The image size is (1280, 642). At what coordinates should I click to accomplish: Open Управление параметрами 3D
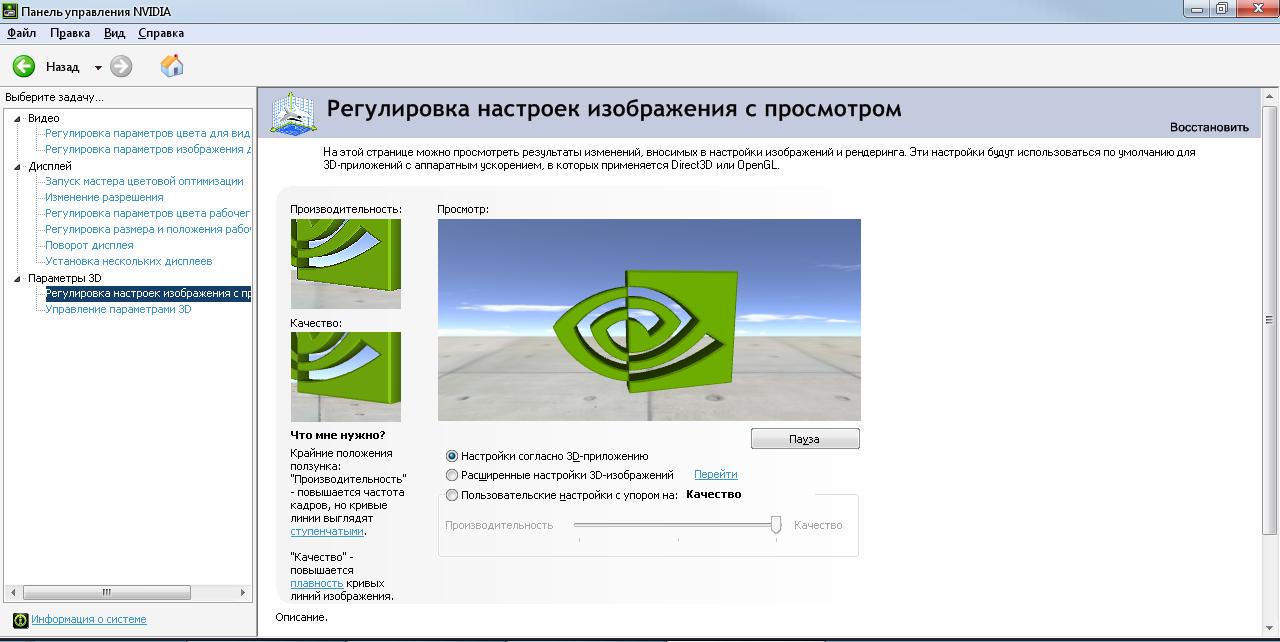coord(118,309)
